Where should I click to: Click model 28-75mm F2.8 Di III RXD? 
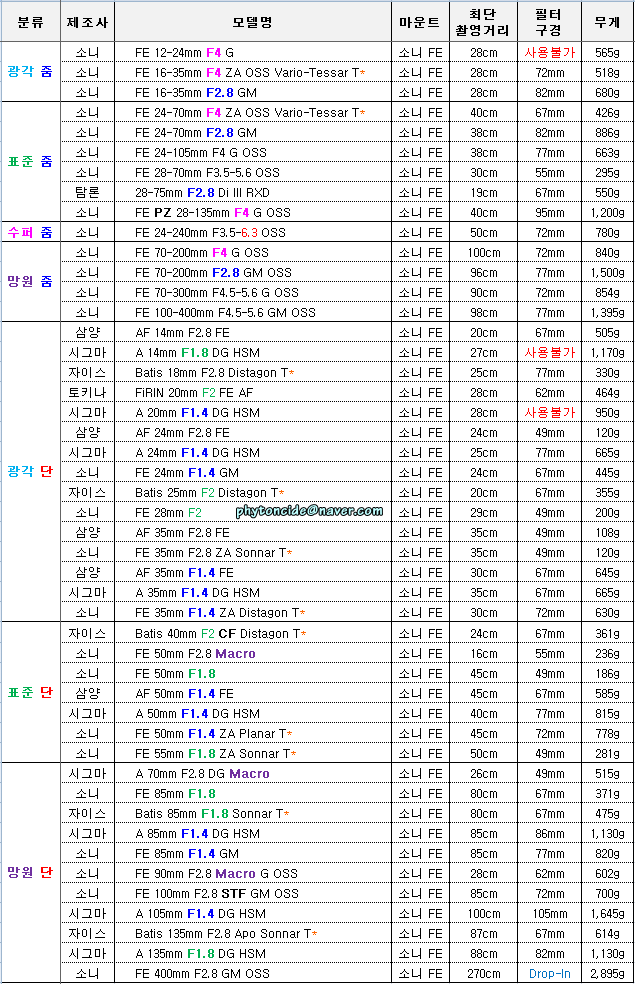(x=202, y=193)
